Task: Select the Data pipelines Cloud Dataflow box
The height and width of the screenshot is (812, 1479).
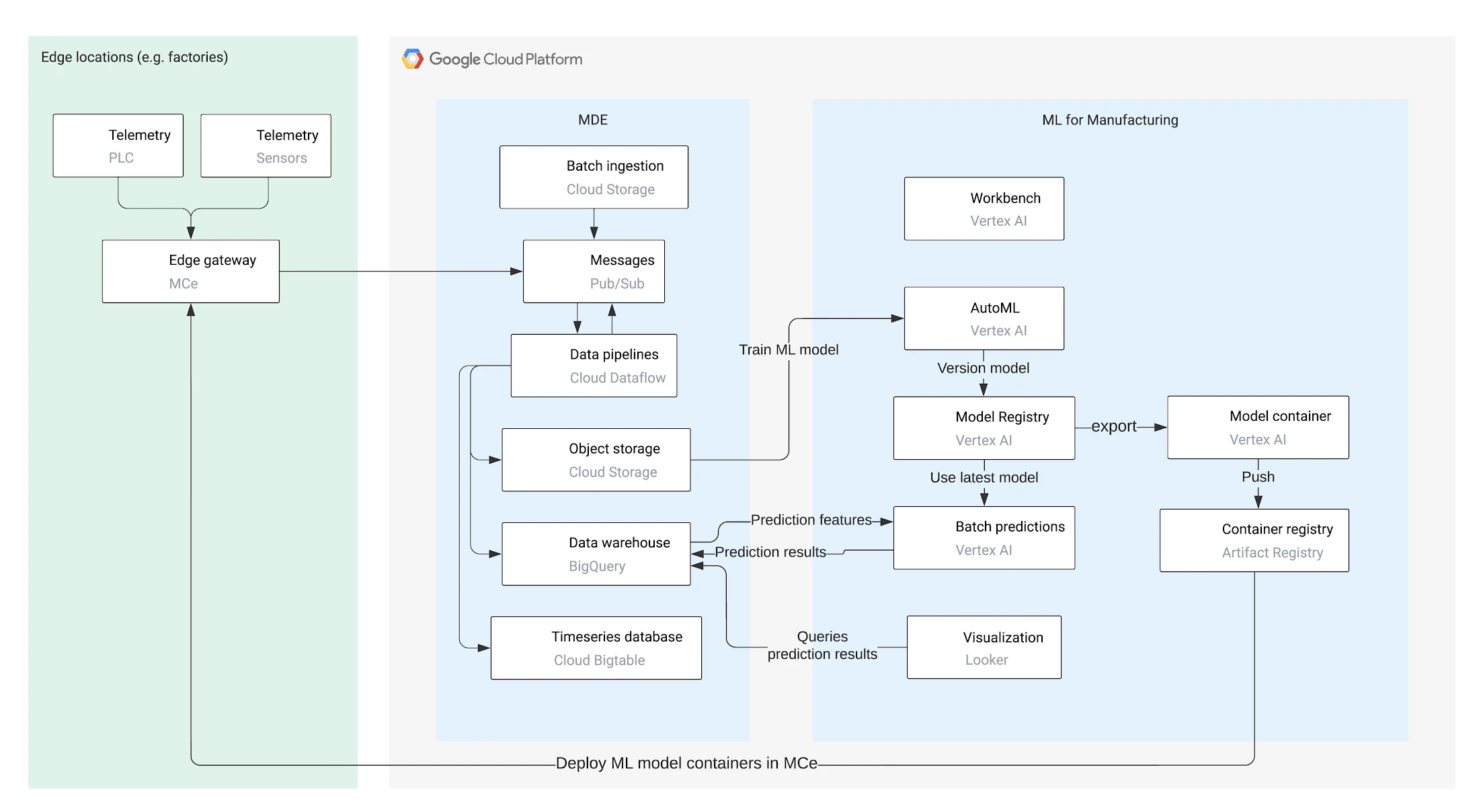Action: (x=594, y=366)
